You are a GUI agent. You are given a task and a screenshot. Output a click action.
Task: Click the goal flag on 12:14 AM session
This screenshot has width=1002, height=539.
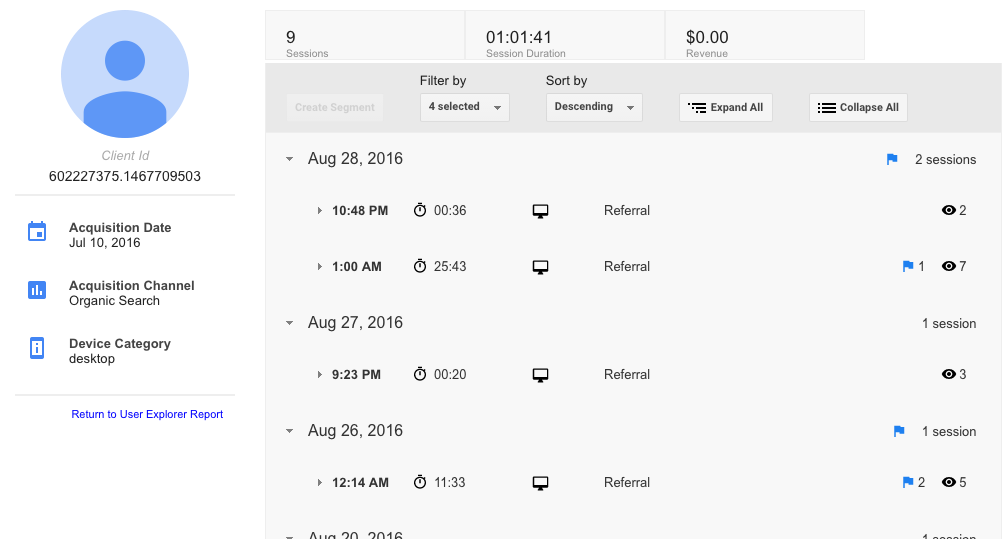908,483
